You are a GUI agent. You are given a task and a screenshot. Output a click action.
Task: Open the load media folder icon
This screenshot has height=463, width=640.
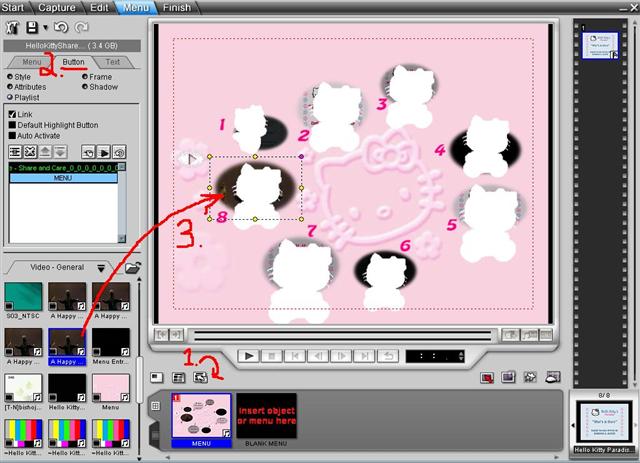[x=133, y=267]
